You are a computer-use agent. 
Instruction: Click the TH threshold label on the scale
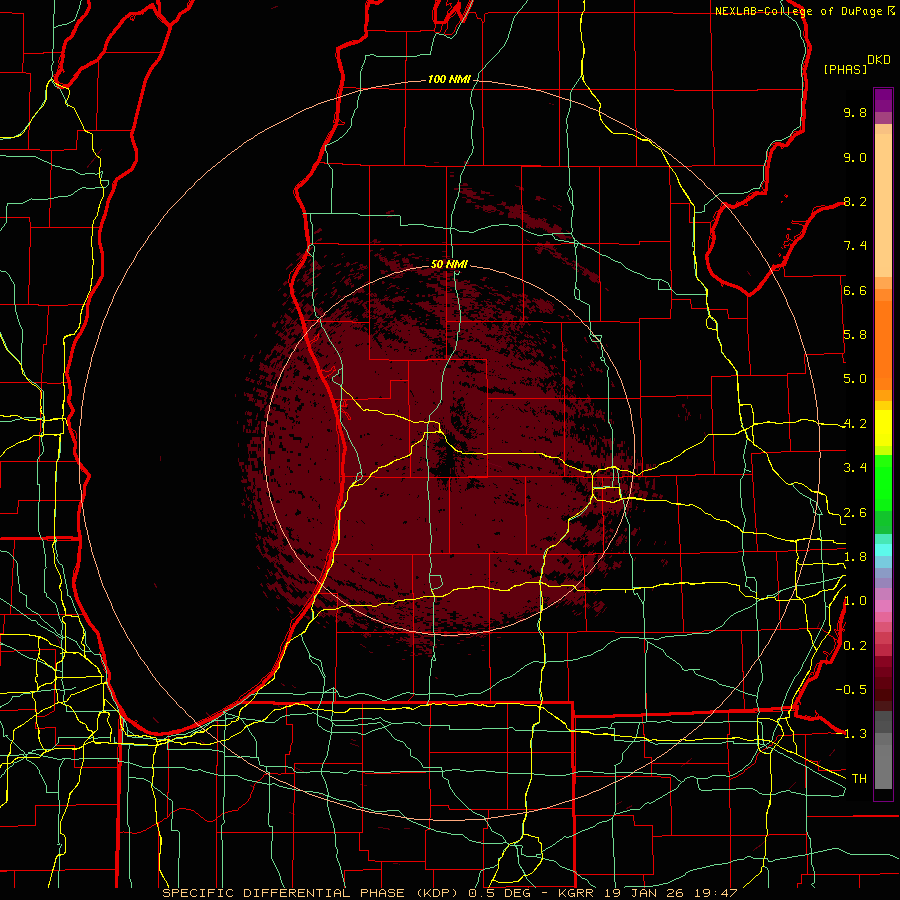point(859,778)
